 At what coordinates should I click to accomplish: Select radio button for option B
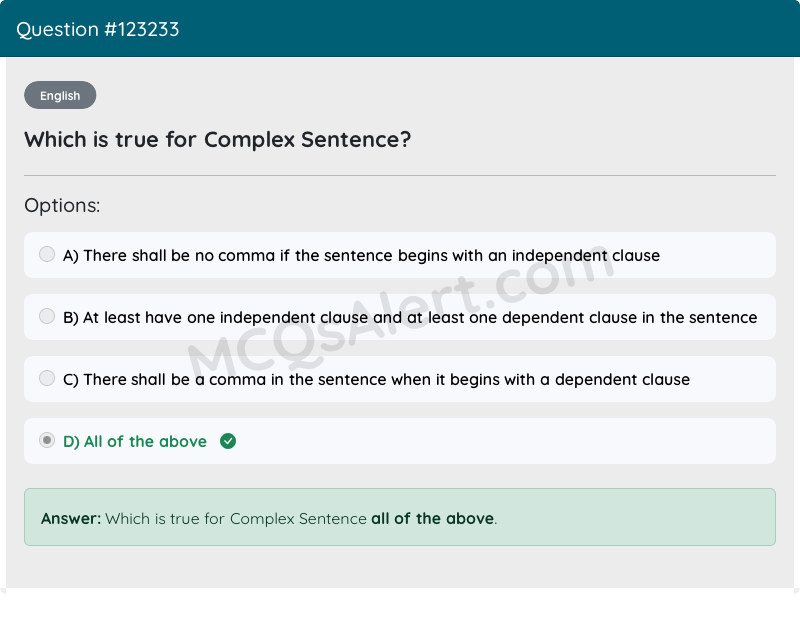click(x=47, y=316)
